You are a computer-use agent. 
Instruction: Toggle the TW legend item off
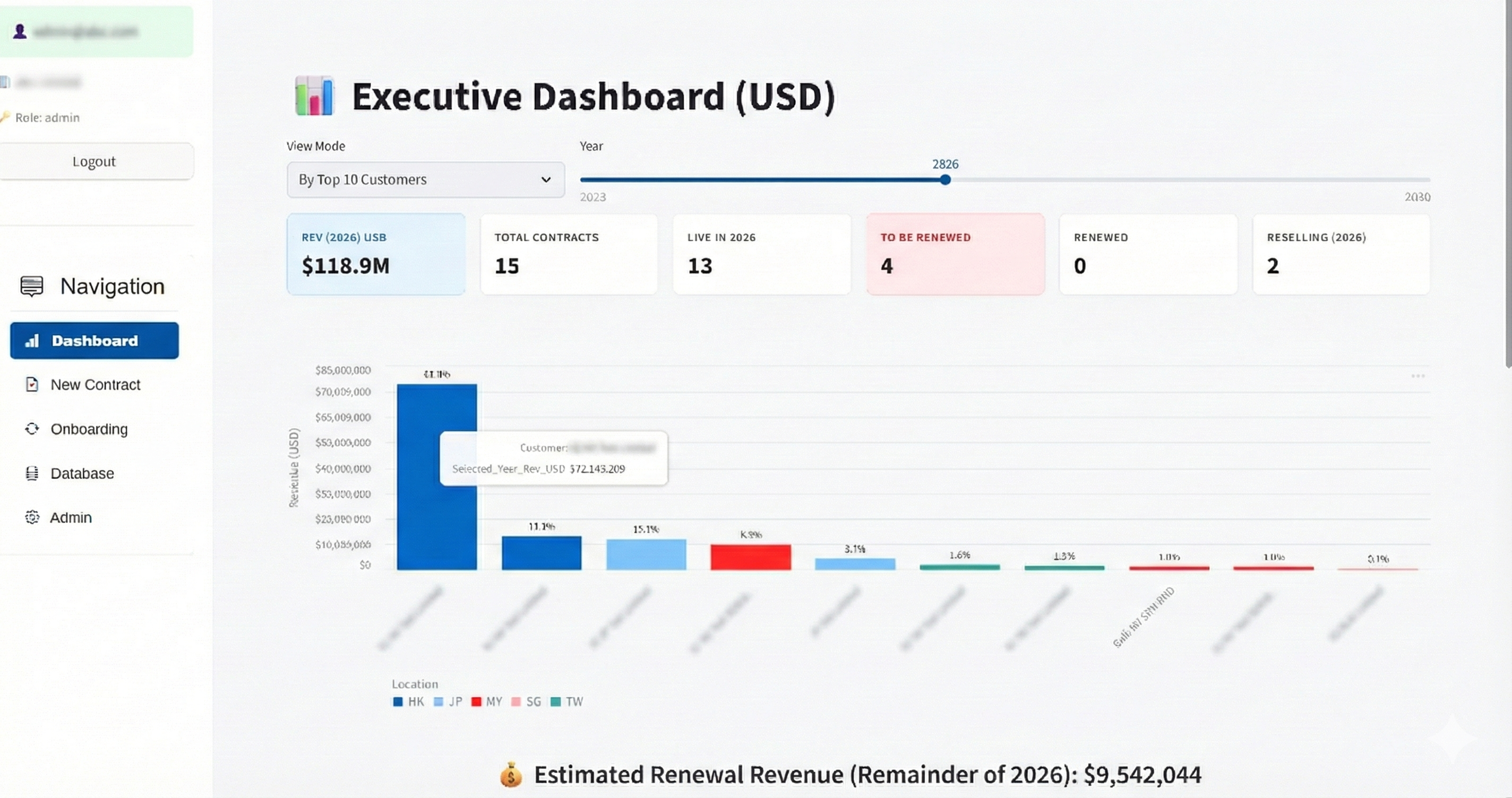[565, 702]
